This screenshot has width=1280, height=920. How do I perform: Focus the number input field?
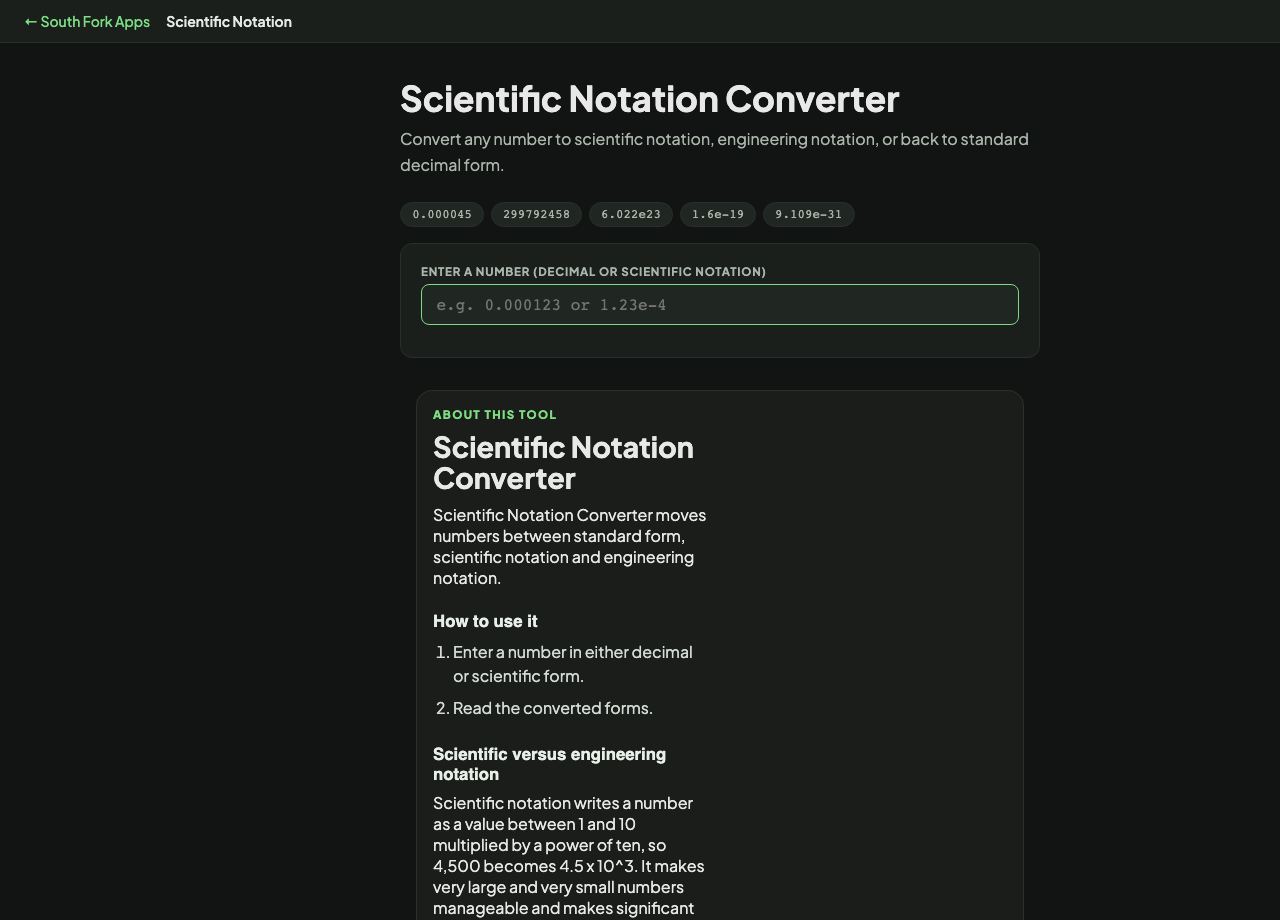[x=720, y=305]
